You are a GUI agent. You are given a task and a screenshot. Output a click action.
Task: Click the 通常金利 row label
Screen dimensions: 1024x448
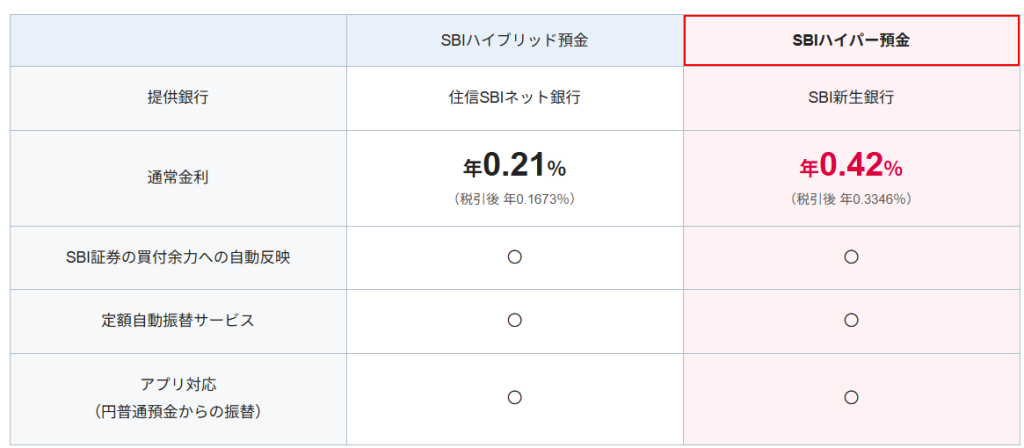pos(178,177)
